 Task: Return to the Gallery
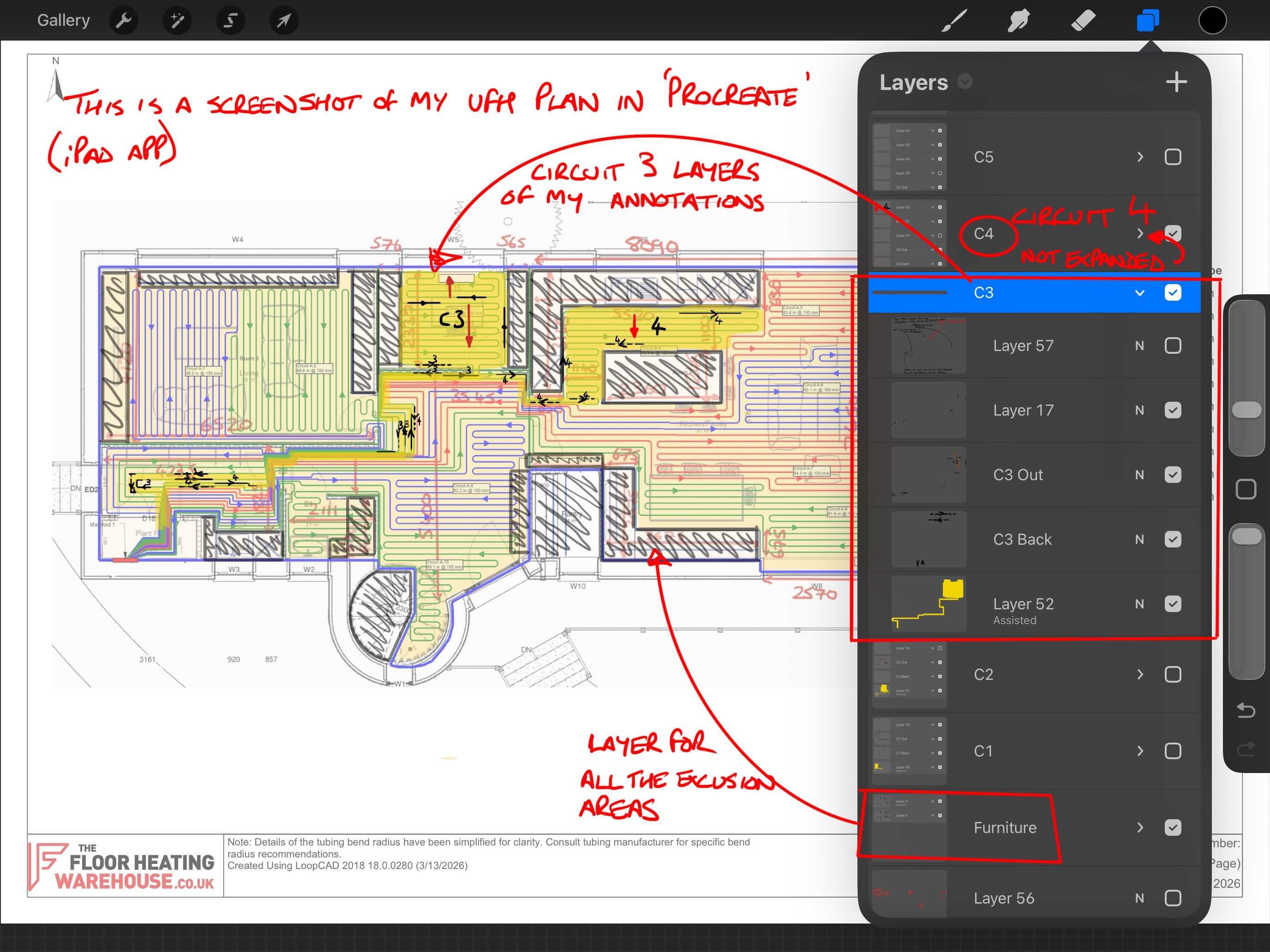point(64,21)
